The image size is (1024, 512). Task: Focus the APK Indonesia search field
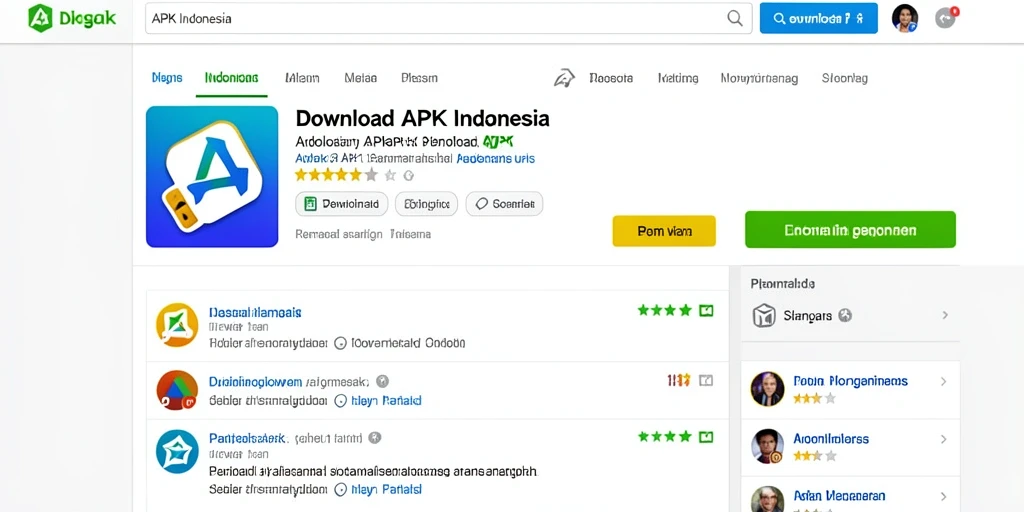[449, 18]
